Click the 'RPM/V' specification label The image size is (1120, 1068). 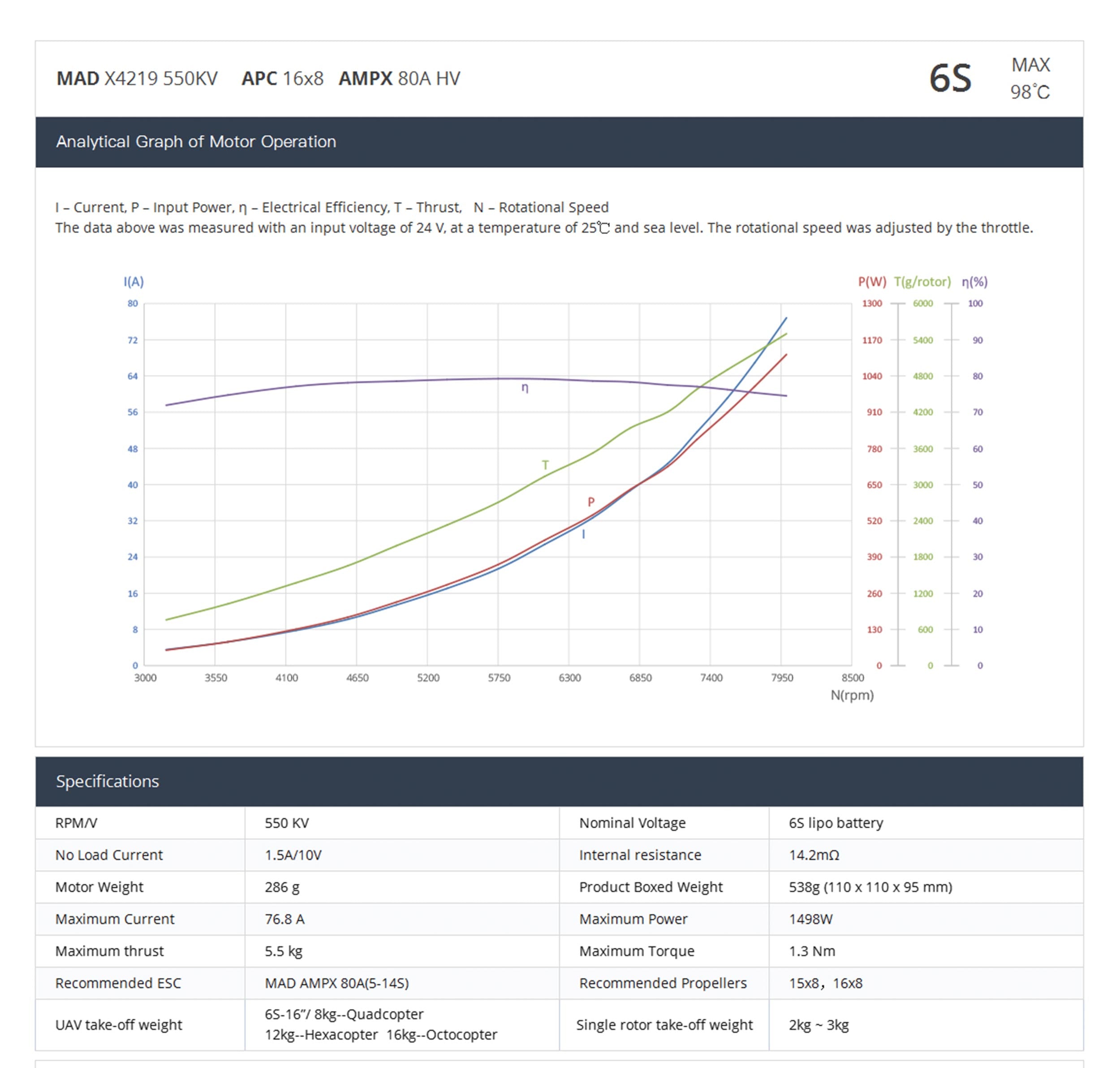coord(76,823)
